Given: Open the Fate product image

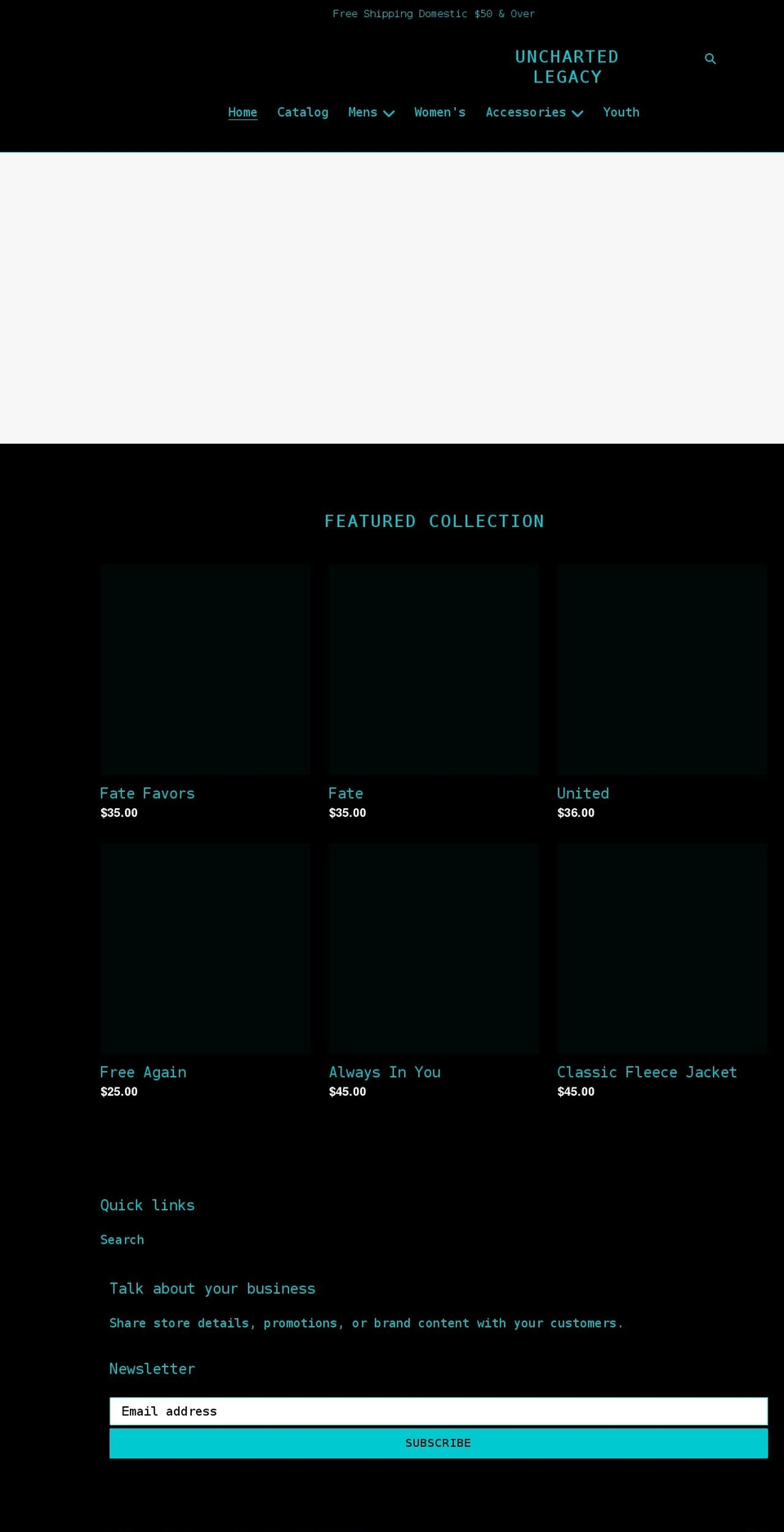Looking at the screenshot, I should pyautogui.click(x=434, y=670).
